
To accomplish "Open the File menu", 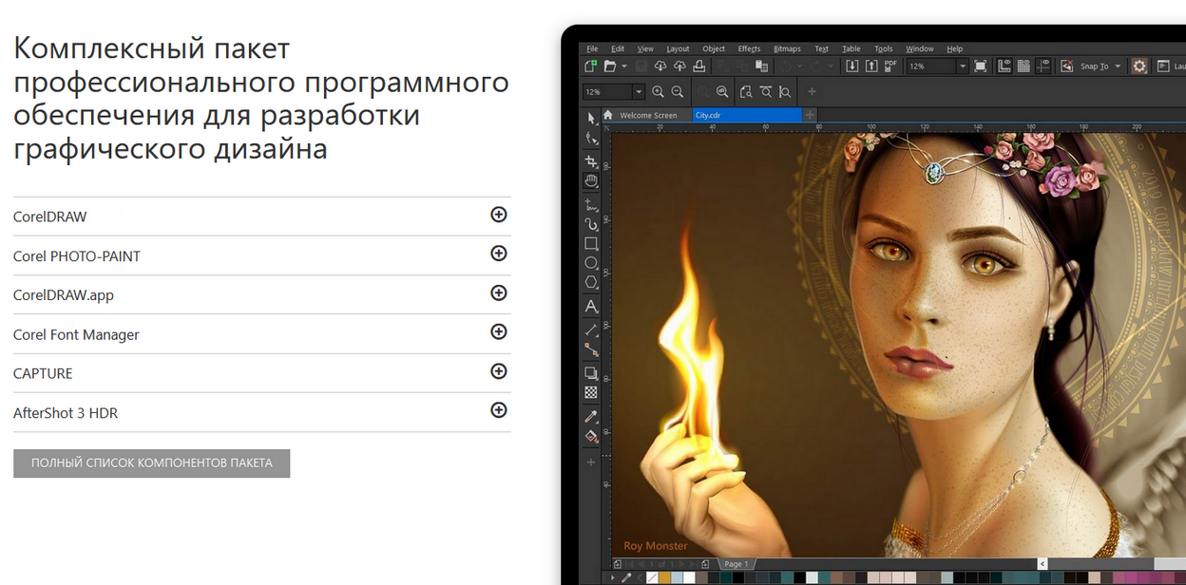I will click(592, 48).
